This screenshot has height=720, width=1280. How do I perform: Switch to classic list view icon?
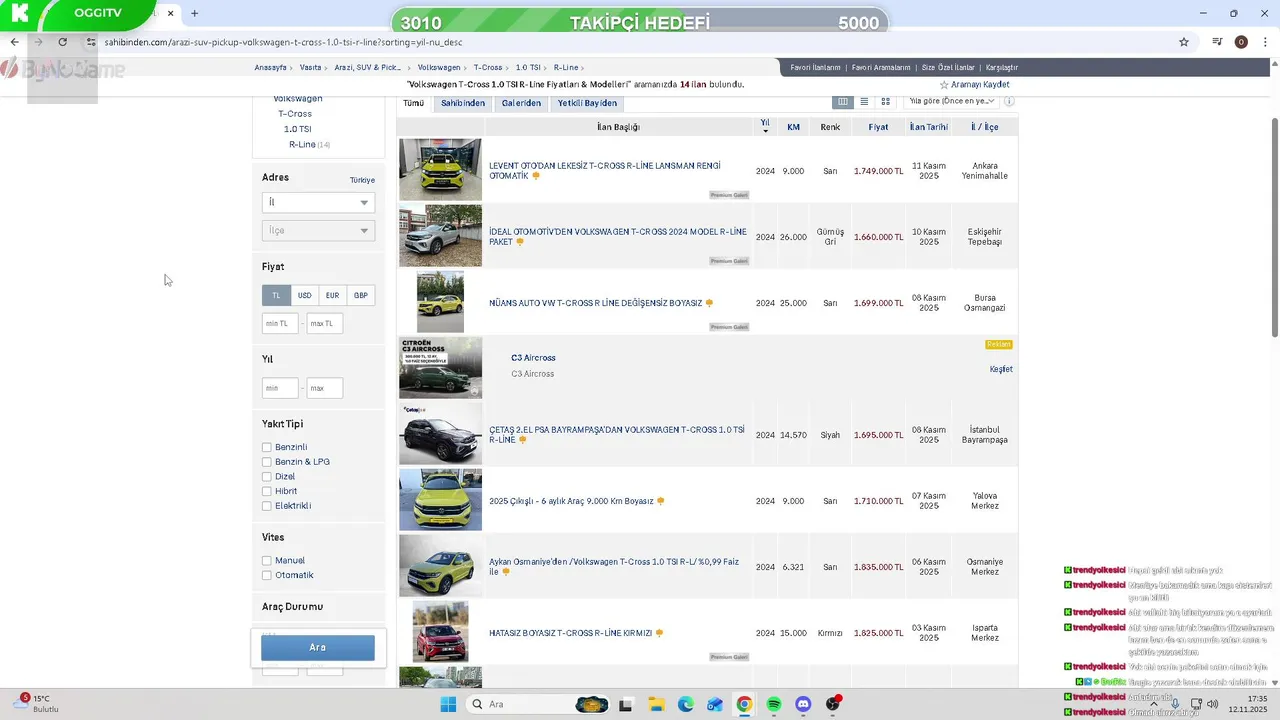pyautogui.click(x=864, y=102)
